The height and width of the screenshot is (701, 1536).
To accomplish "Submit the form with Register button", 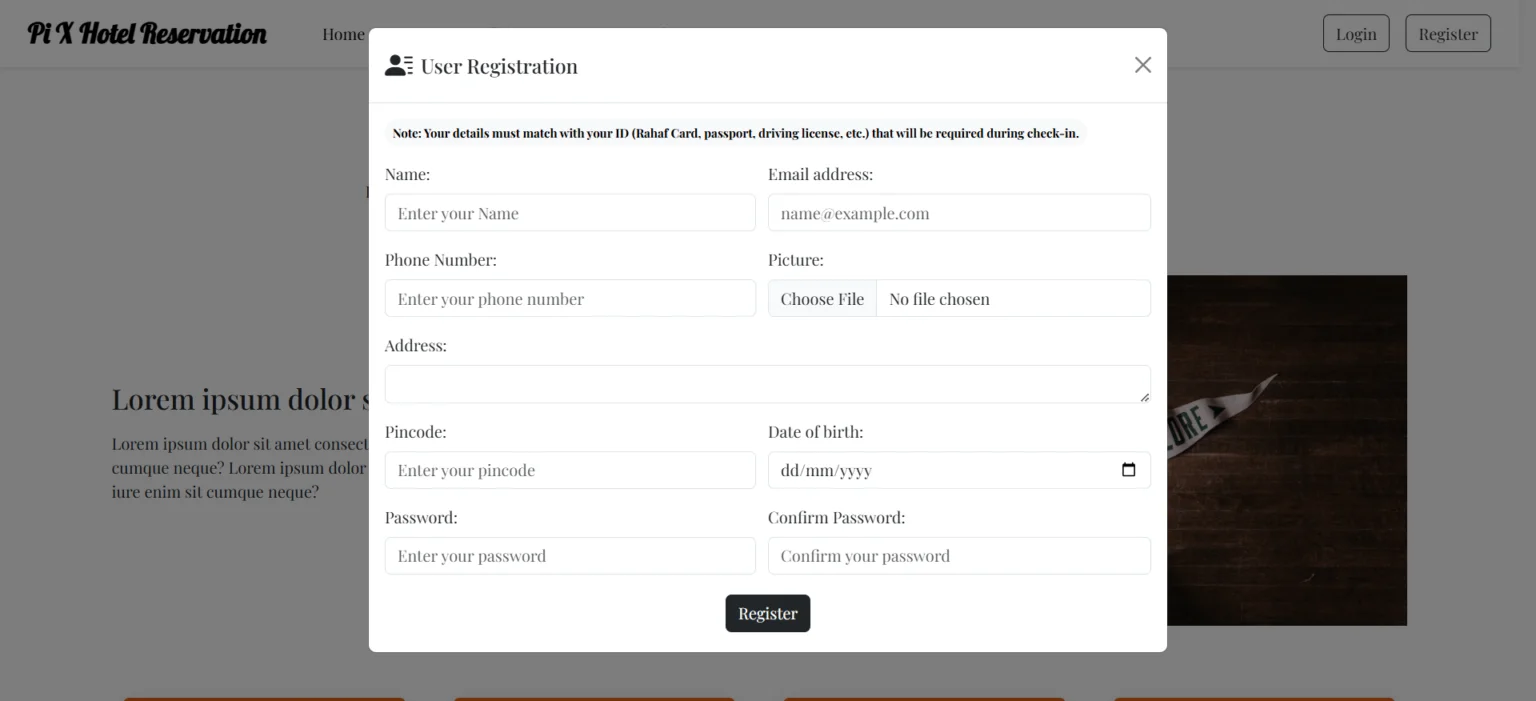I will pyautogui.click(x=768, y=614).
